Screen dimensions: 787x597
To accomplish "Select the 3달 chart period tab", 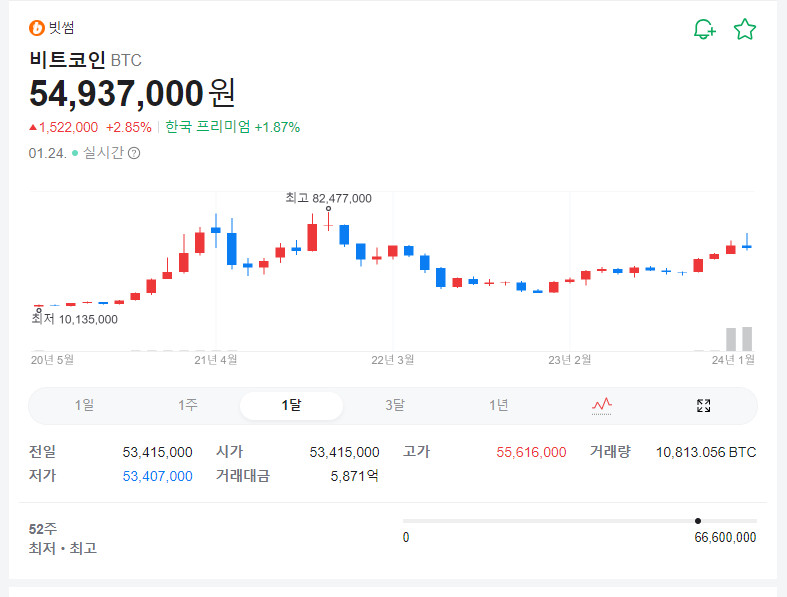I will (x=395, y=405).
